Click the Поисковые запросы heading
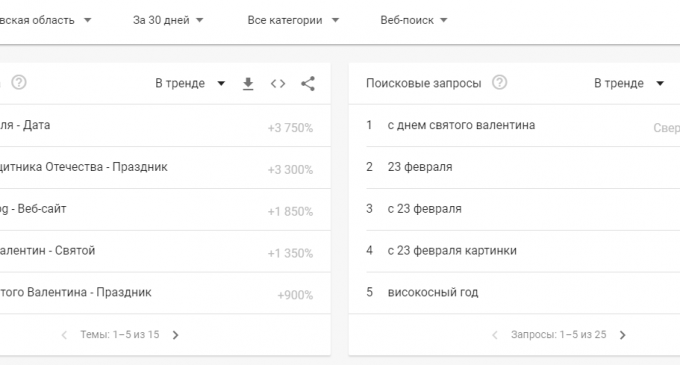This screenshot has height=365, width=680. pyautogui.click(x=424, y=83)
